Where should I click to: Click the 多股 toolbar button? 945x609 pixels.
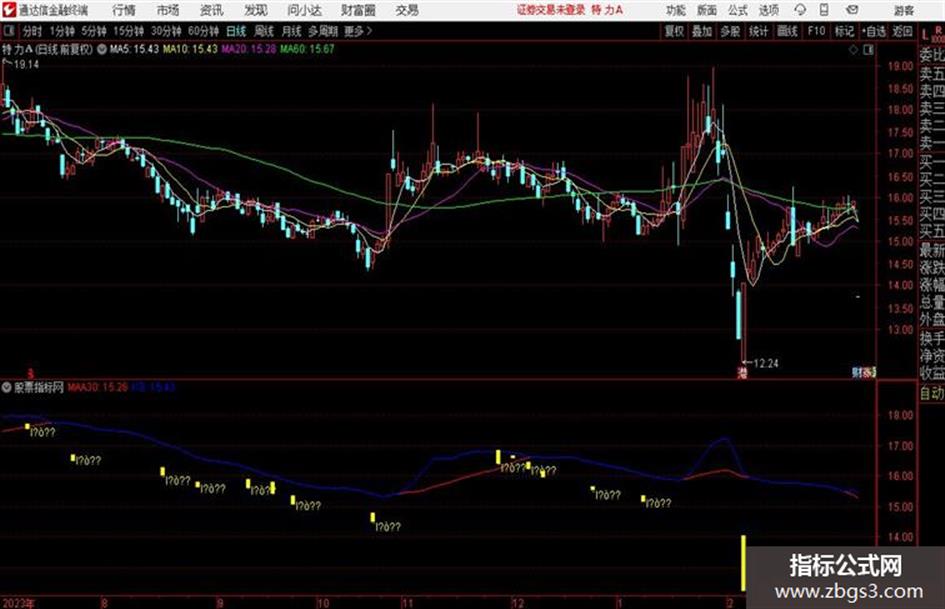730,31
